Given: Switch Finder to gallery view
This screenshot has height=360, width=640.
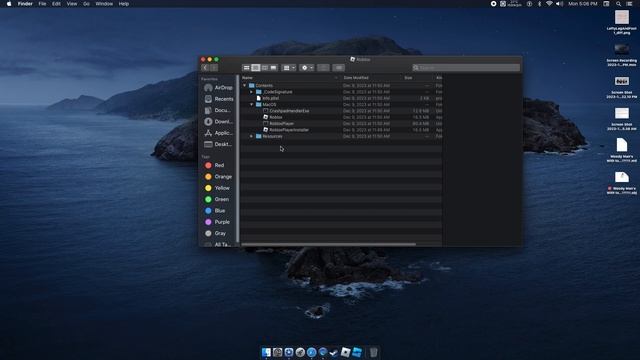Looking at the screenshot, I should pos(273,68).
